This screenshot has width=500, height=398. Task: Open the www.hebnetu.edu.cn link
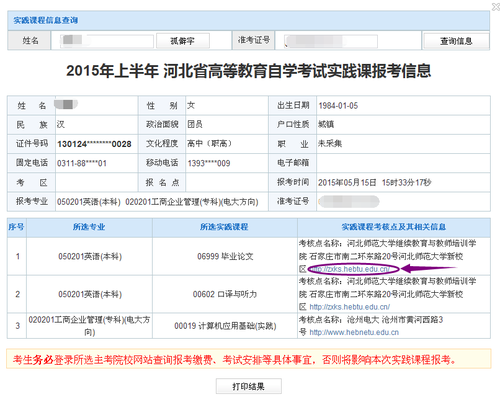[354, 332]
